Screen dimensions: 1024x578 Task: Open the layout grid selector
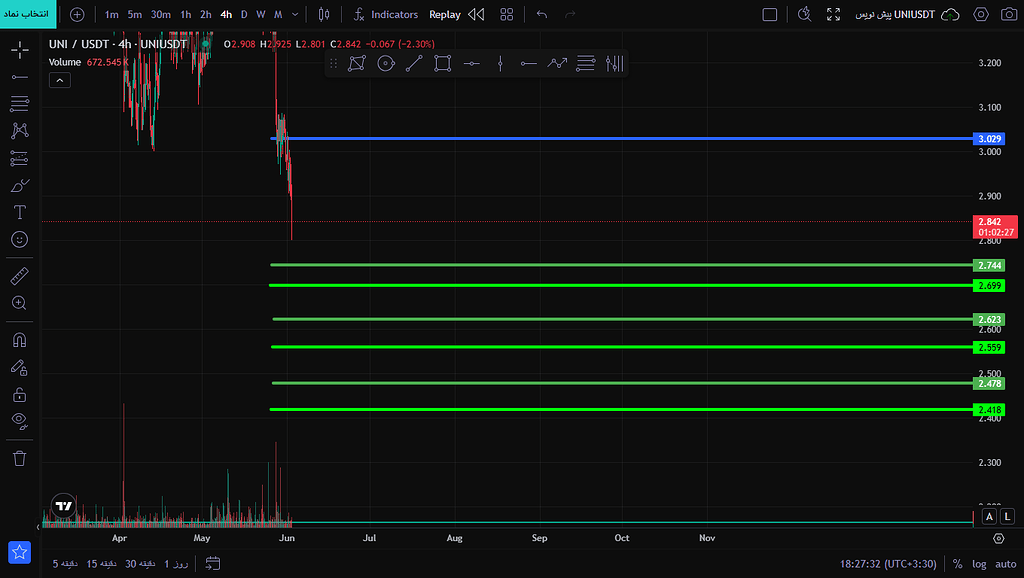(507, 14)
